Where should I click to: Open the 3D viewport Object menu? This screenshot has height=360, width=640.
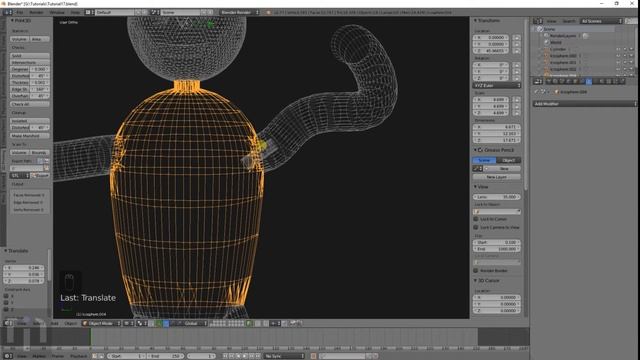coord(70,323)
